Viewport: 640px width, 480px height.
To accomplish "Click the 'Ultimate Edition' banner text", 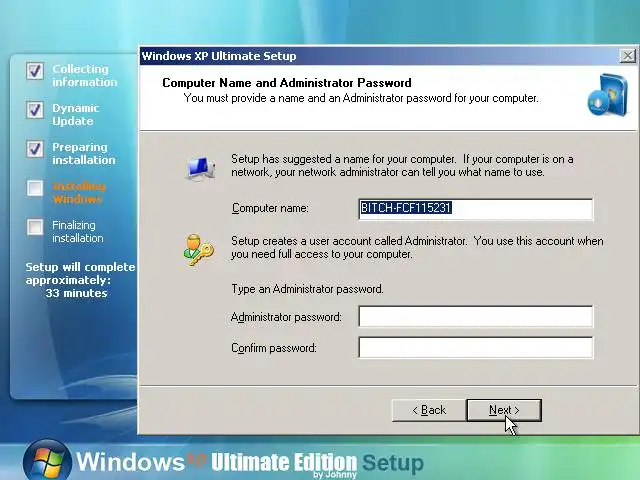I will click(x=284, y=462).
